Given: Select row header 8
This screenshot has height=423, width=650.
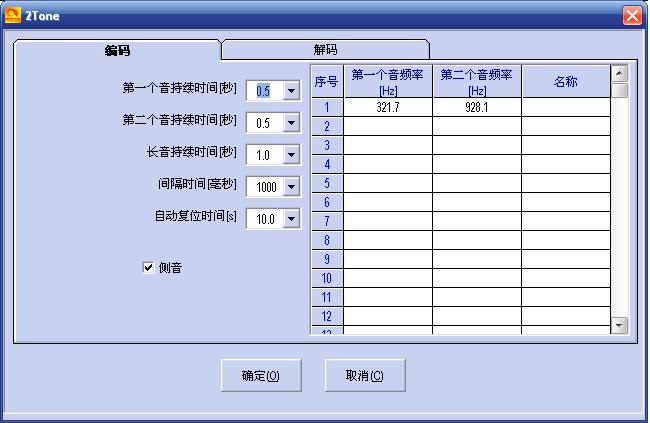Looking at the screenshot, I should tap(327, 240).
